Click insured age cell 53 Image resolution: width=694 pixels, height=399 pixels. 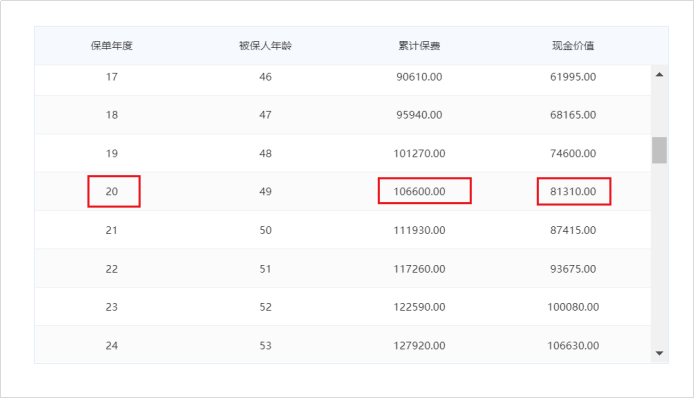click(x=266, y=346)
